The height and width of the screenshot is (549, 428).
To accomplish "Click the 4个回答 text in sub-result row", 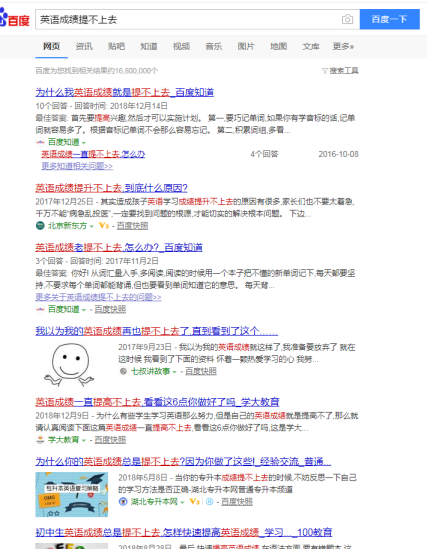I will tap(264, 154).
